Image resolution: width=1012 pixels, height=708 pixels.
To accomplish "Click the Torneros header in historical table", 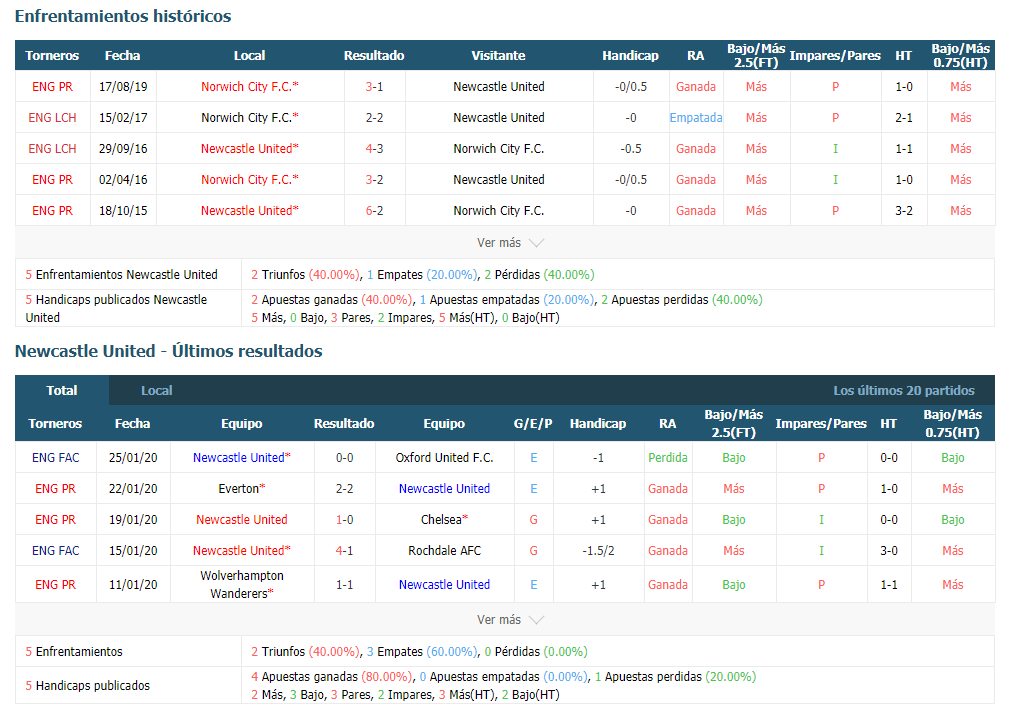I will click(52, 56).
